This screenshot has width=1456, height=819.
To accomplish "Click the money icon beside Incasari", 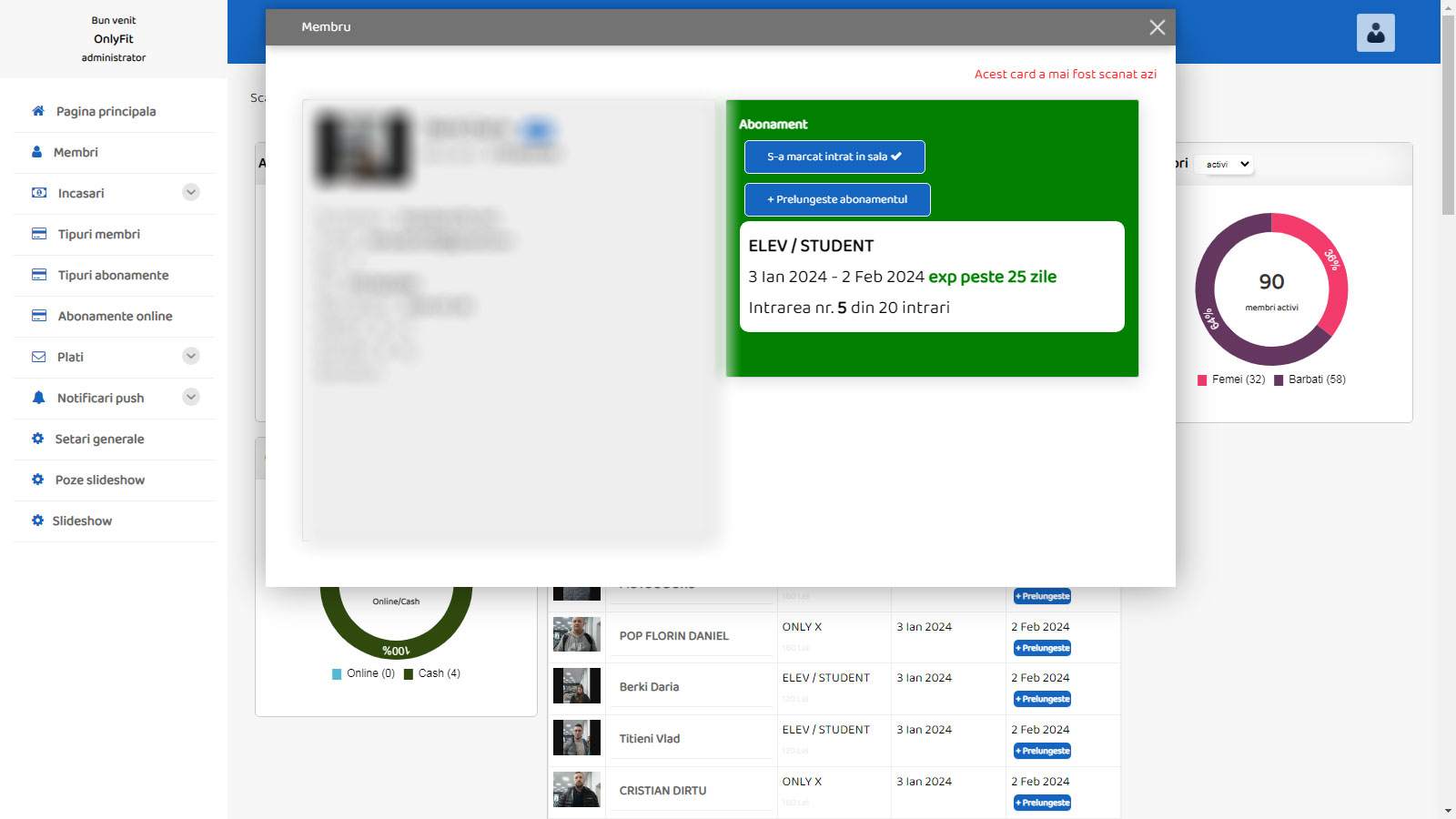I will coord(39,193).
